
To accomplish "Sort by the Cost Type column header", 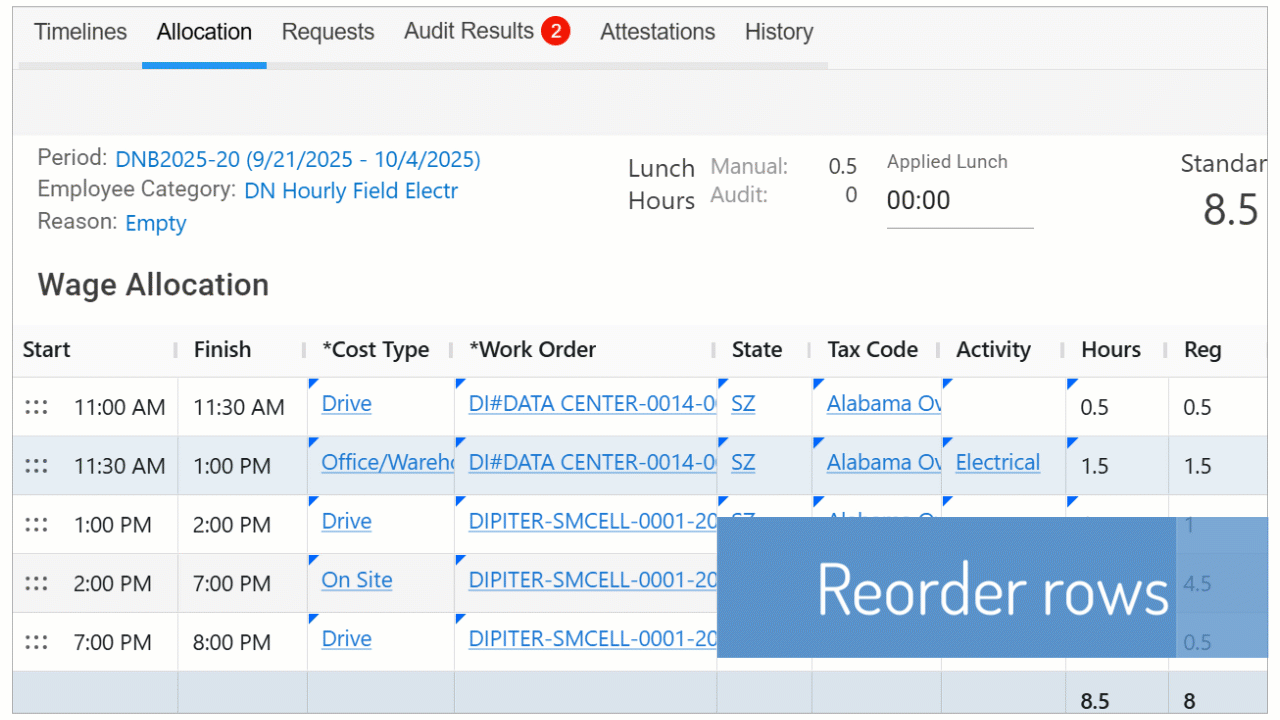I will pyautogui.click(x=376, y=350).
